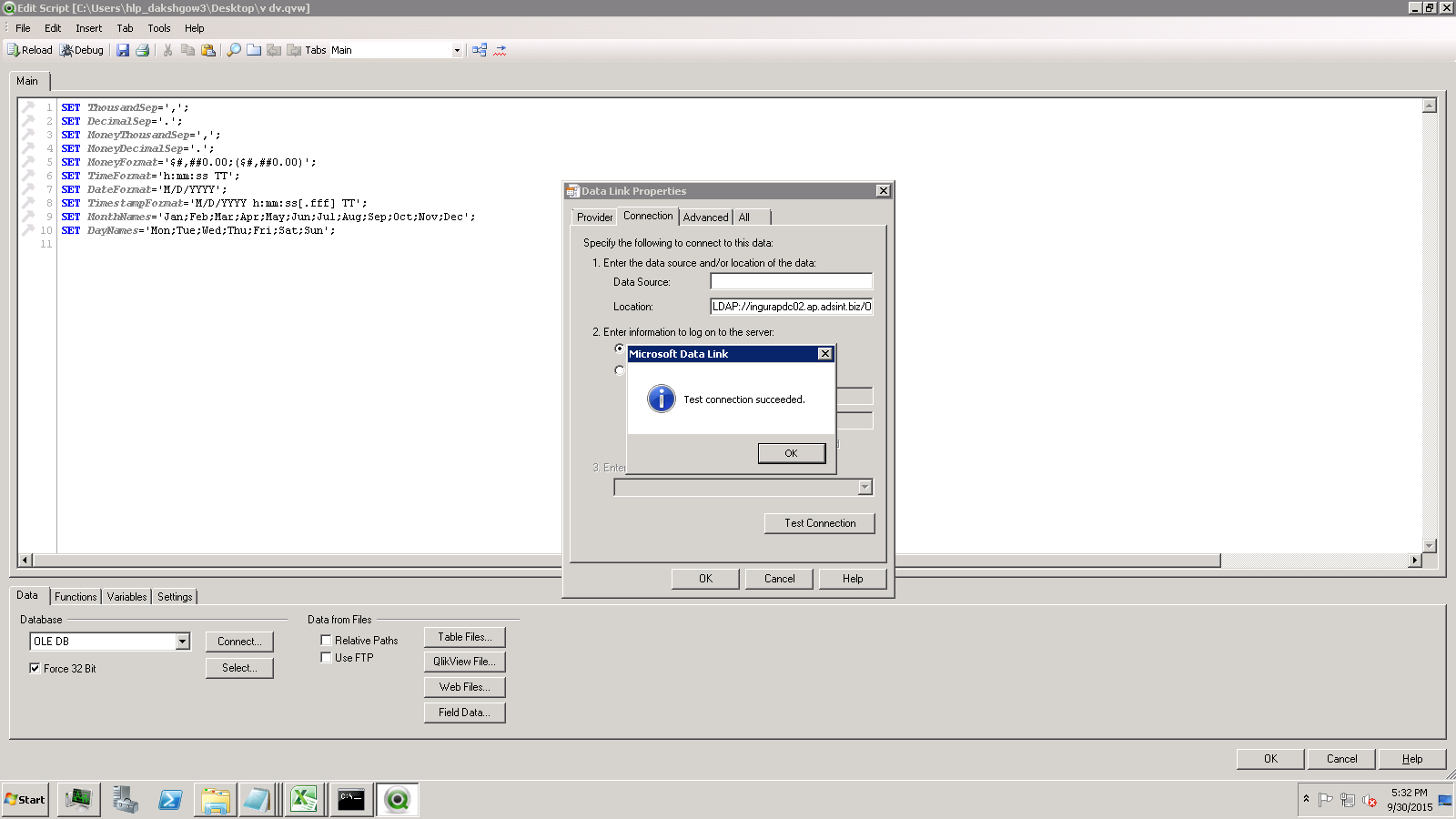1456x819 pixels.
Task: Switch to the Functions tab
Action: (76, 597)
